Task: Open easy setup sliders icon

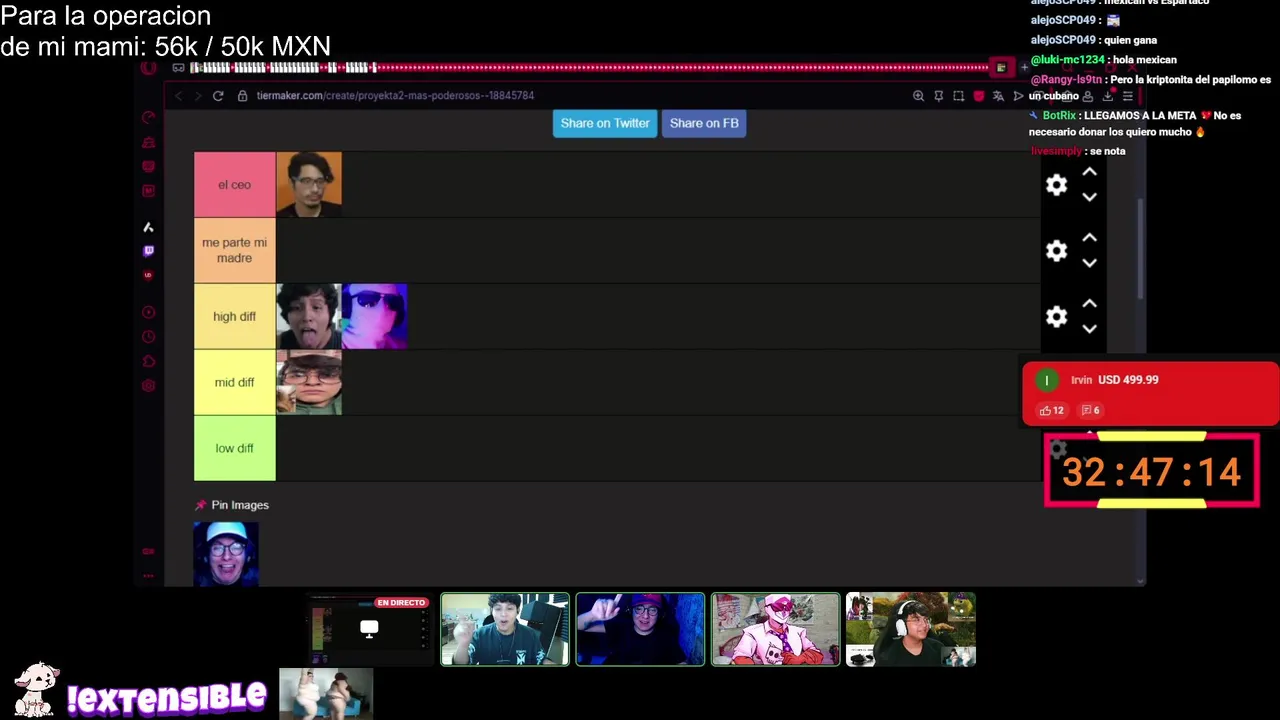Action: click(x=1128, y=96)
